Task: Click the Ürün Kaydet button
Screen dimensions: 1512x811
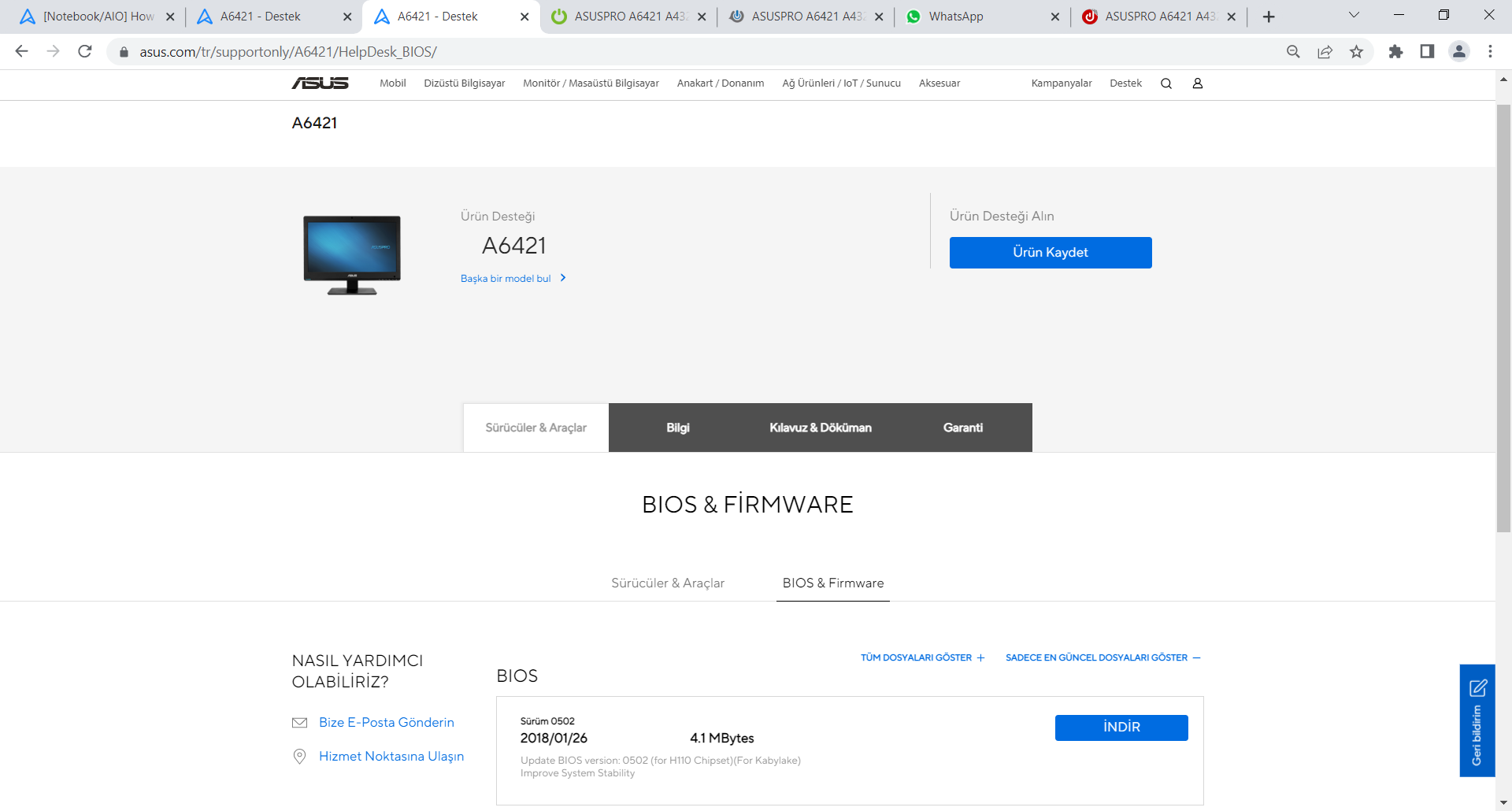Action: click(x=1051, y=253)
